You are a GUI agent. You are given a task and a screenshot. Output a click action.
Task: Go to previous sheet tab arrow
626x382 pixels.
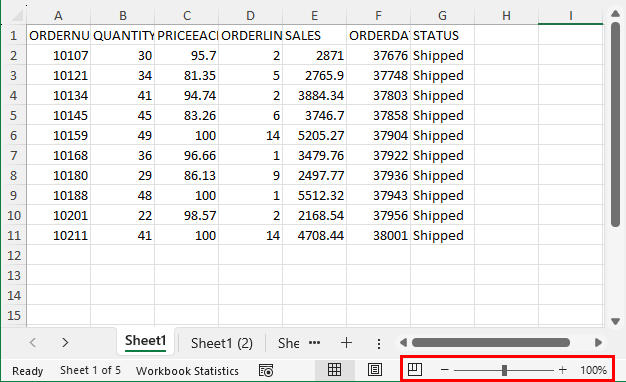pos(33,342)
